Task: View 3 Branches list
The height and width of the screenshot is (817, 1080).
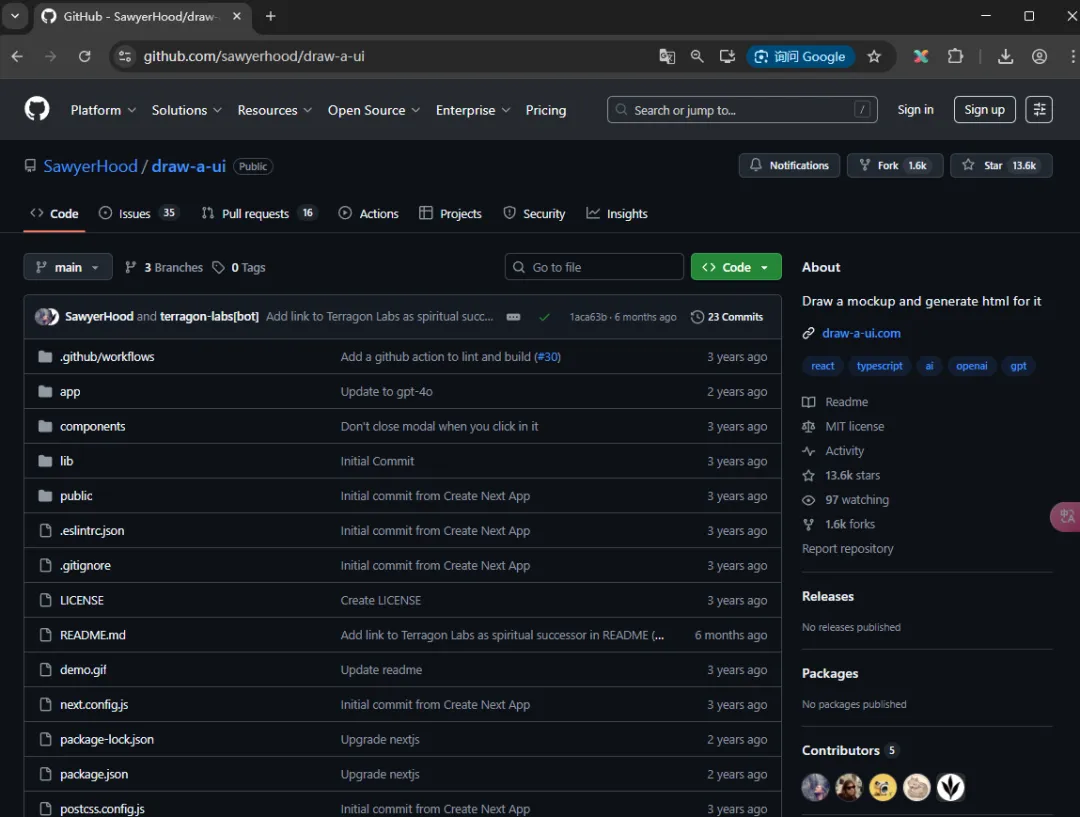Action: 164,267
